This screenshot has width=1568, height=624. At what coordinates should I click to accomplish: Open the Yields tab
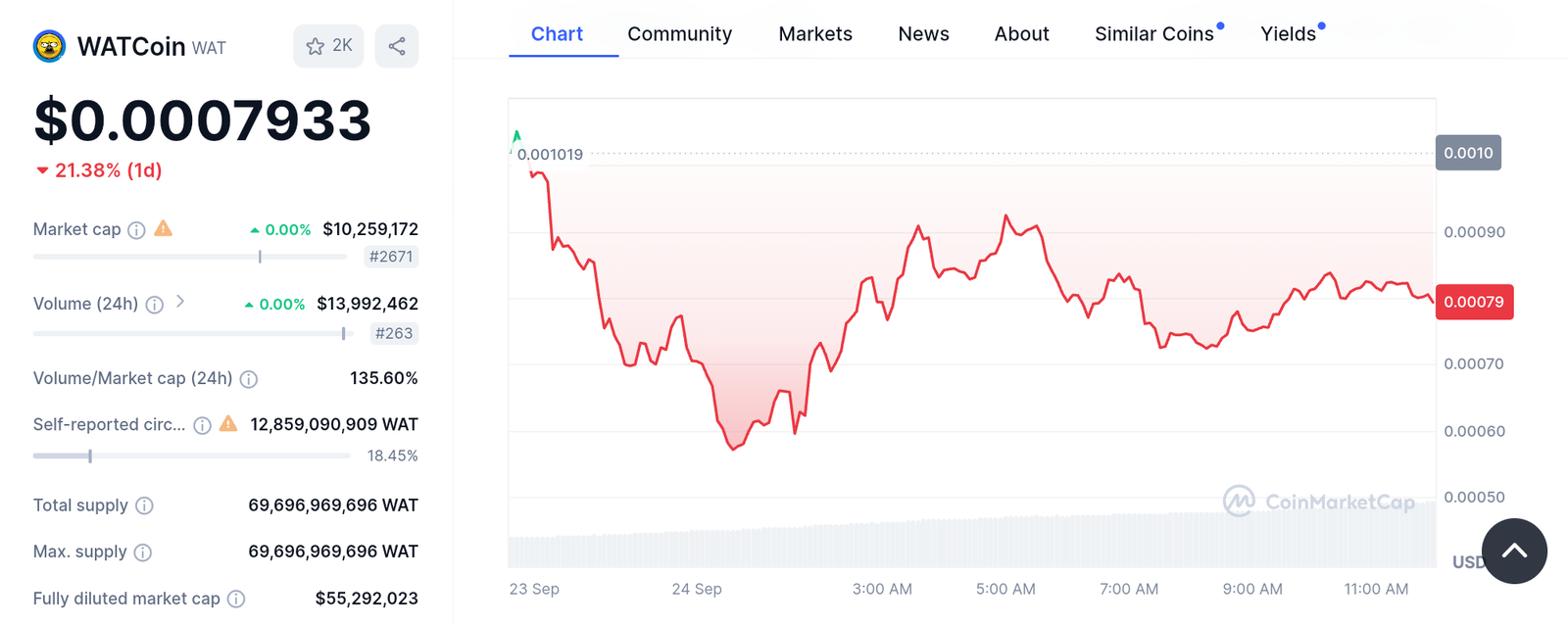[x=1288, y=34]
